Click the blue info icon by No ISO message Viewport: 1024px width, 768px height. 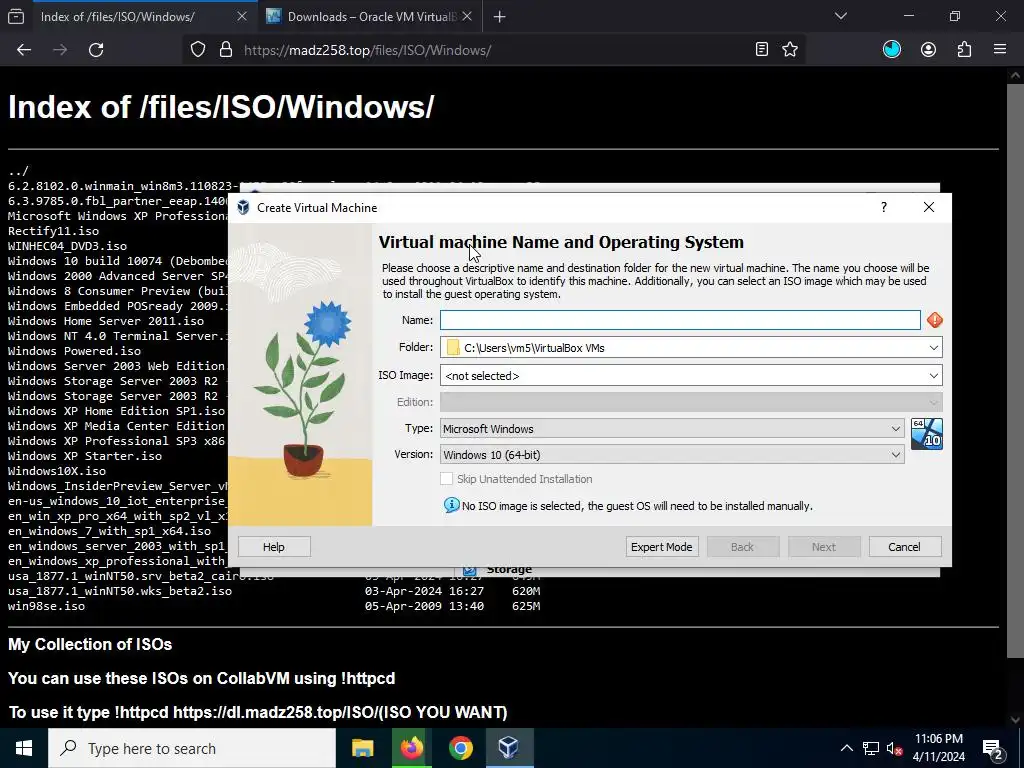451,505
